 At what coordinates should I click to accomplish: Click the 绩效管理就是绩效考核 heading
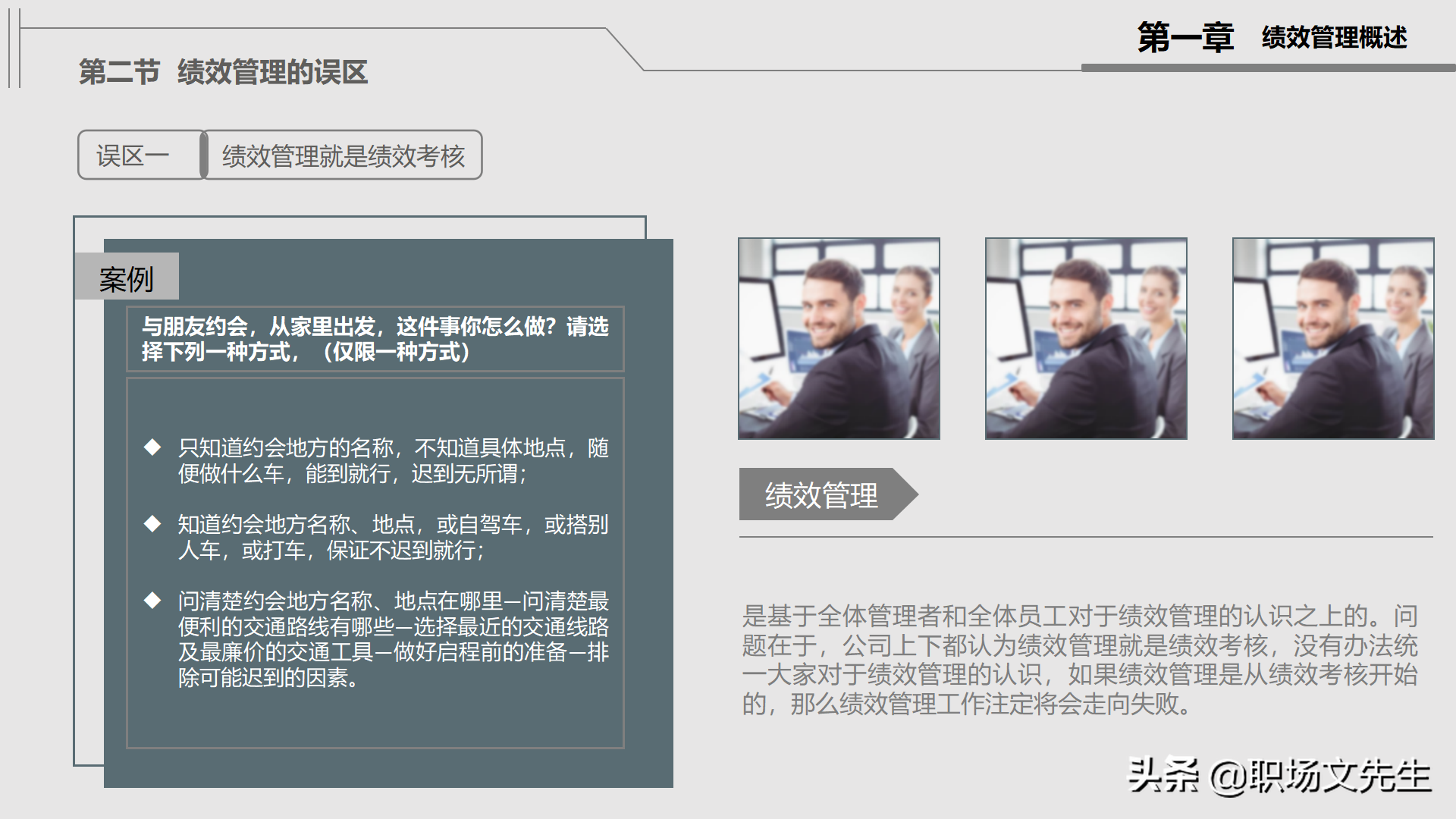[x=344, y=156]
